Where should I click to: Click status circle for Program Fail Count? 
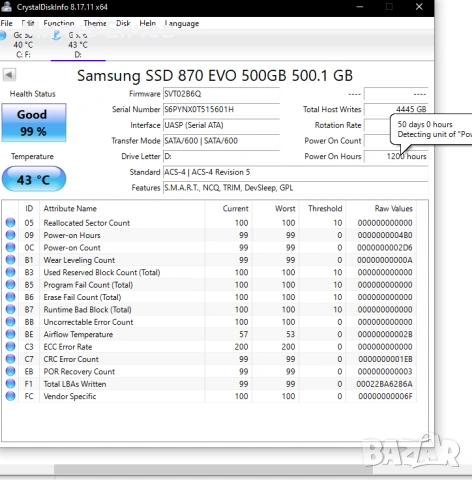click(x=11, y=284)
